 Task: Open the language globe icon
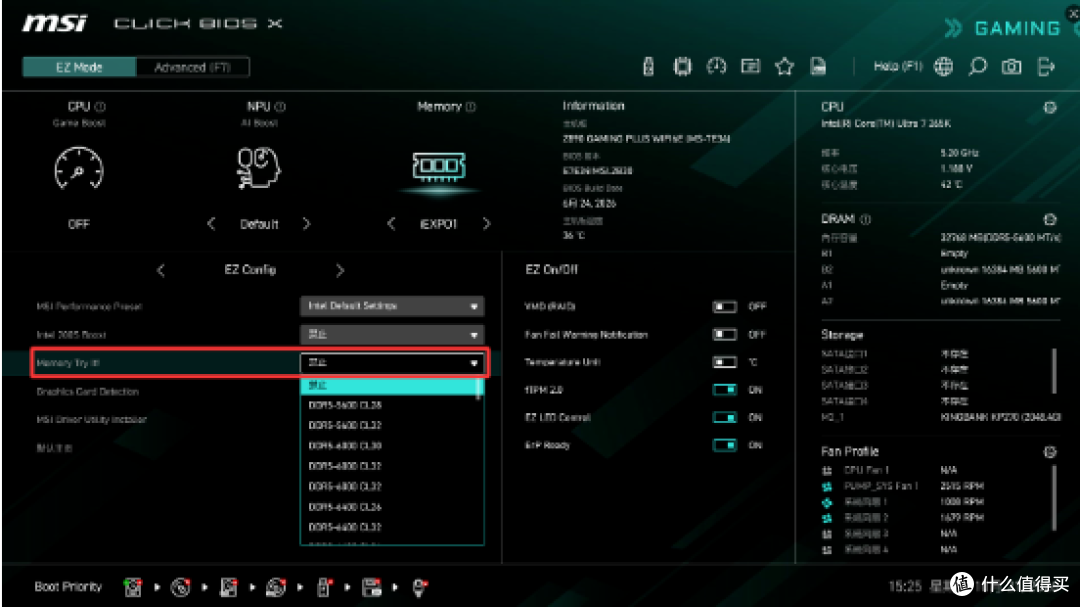pos(943,67)
